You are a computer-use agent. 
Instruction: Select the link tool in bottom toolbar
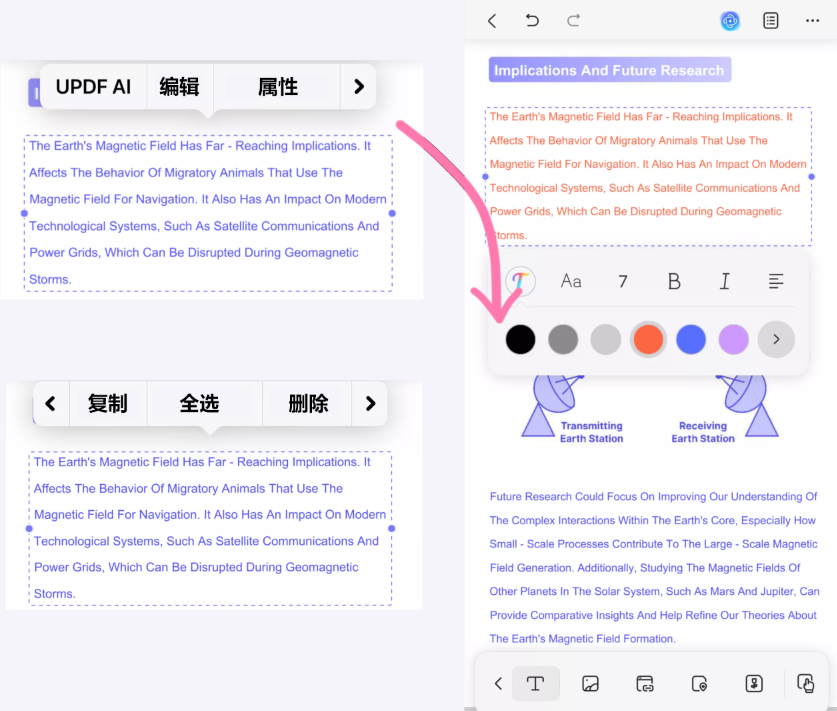pos(645,684)
